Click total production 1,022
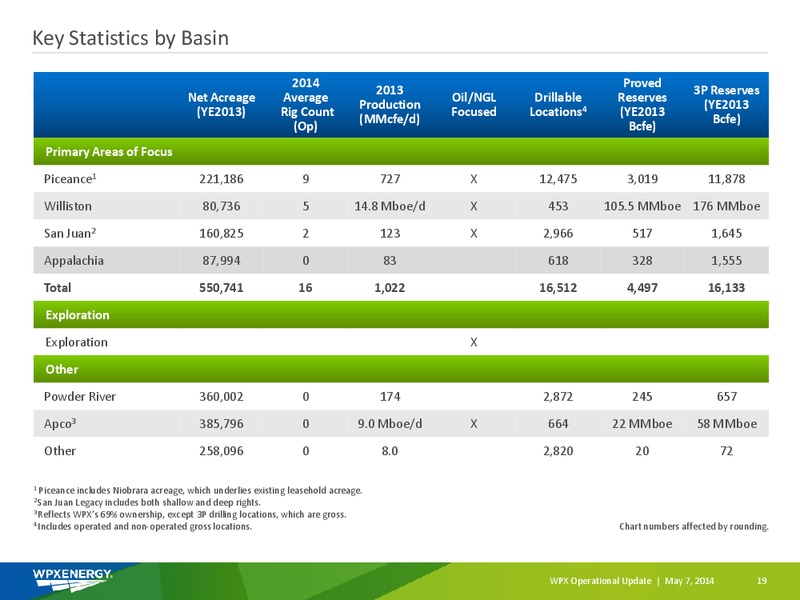Viewport: 800px width, 600px height. tap(390, 288)
